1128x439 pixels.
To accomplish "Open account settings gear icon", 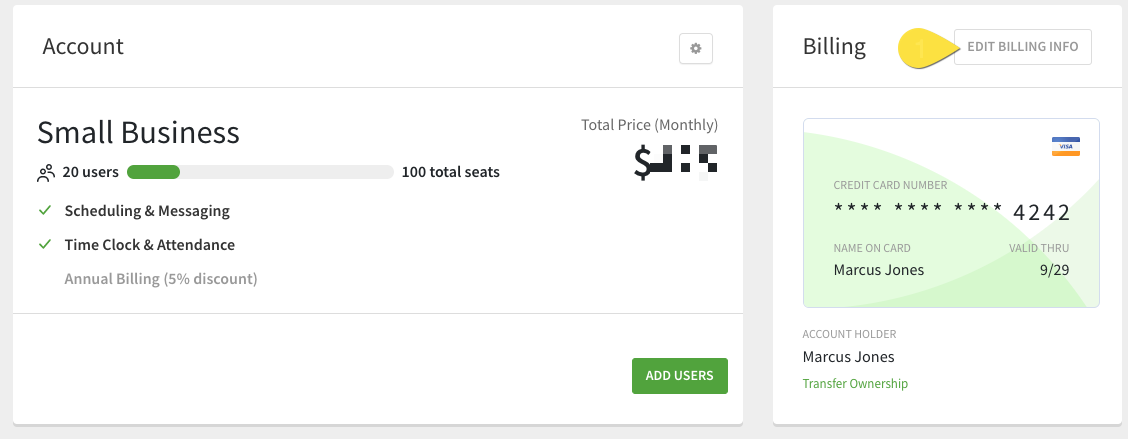I will pos(696,48).
